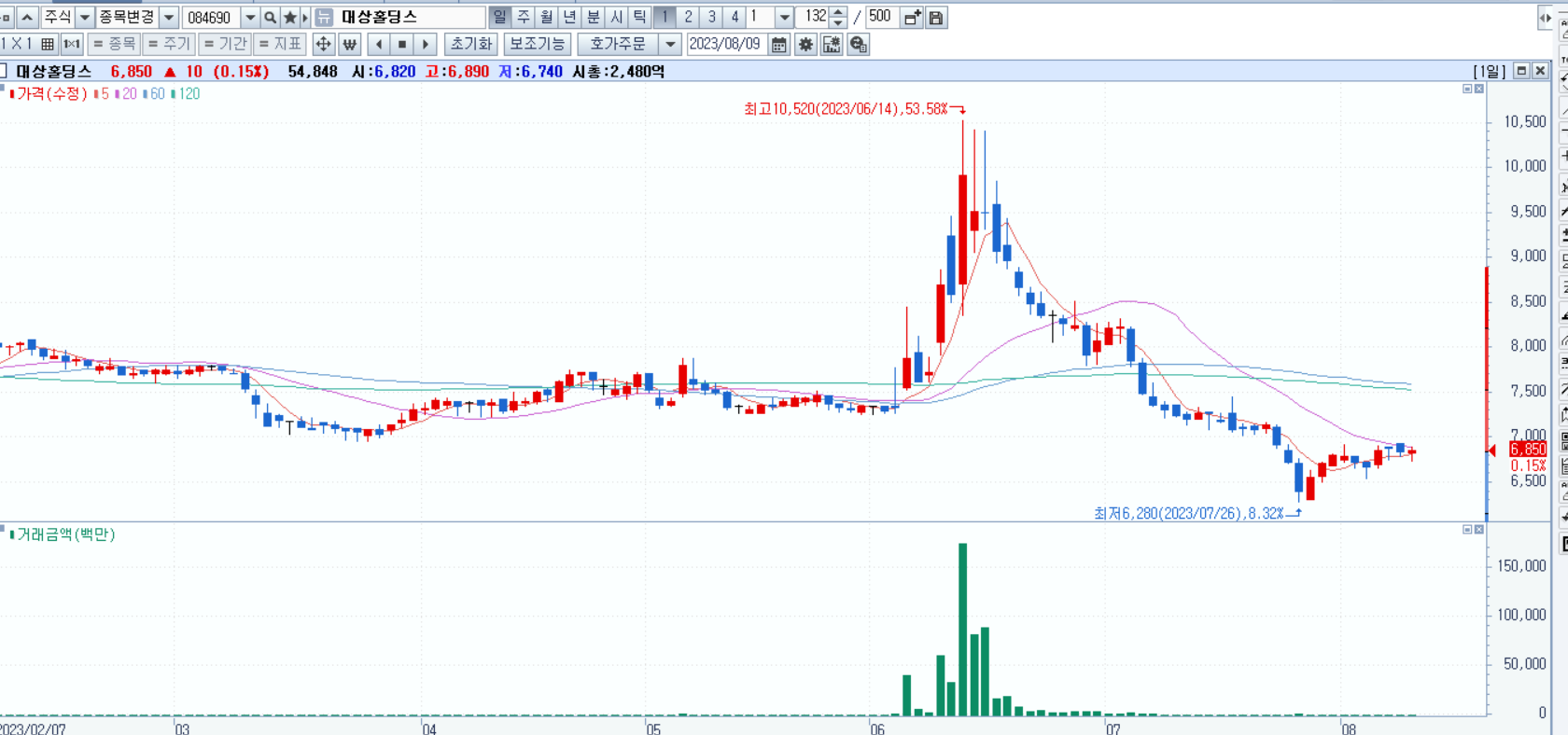Screen dimensions: 1568x735
Task: Open the 종목변경 dropdown arrow
Action: (169, 17)
